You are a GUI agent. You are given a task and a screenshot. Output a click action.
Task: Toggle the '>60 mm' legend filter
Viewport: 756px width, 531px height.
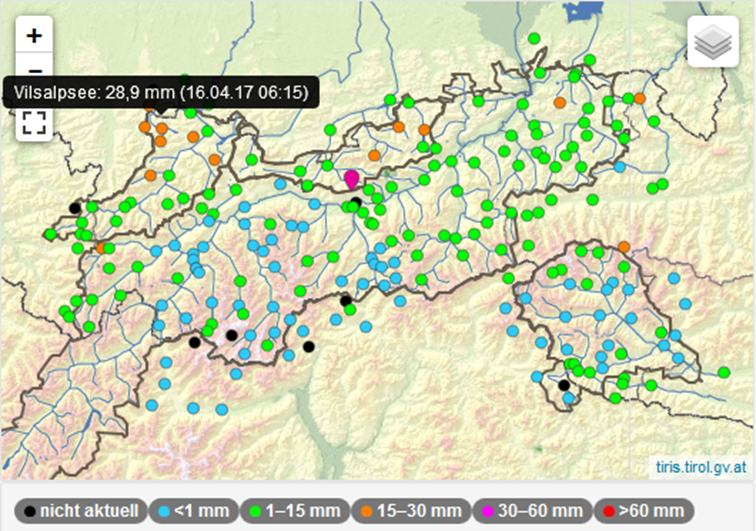[644, 511]
